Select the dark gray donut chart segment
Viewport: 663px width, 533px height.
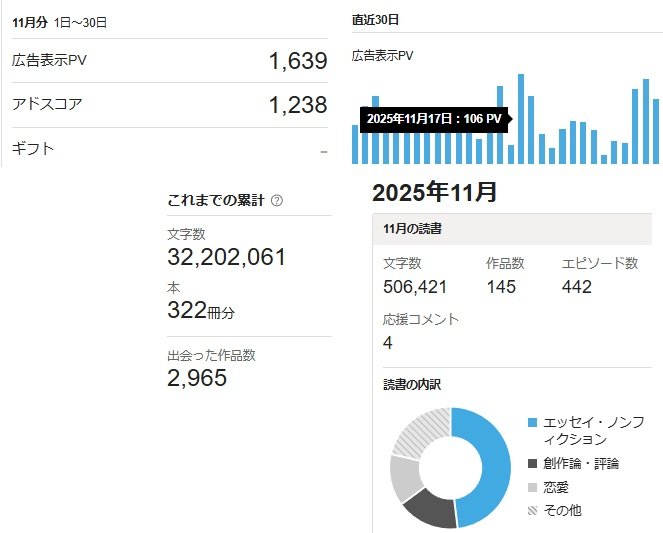[430, 508]
